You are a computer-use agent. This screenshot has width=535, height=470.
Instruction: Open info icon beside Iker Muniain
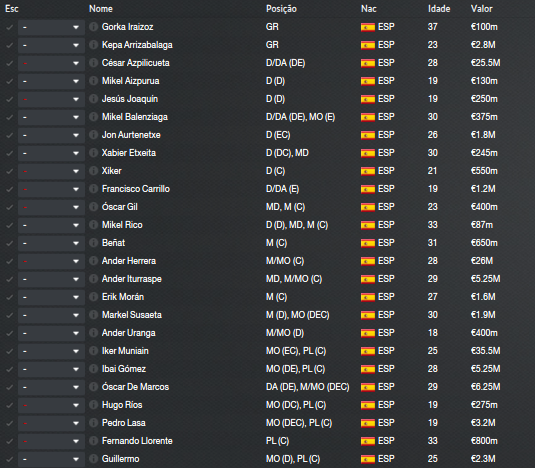[93, 351]
